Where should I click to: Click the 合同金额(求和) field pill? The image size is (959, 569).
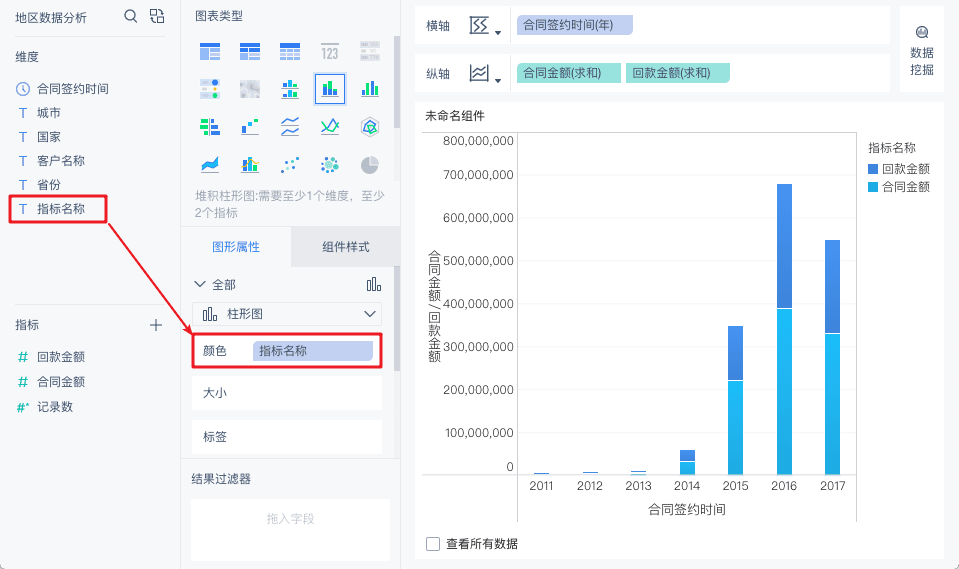point(569,73)
